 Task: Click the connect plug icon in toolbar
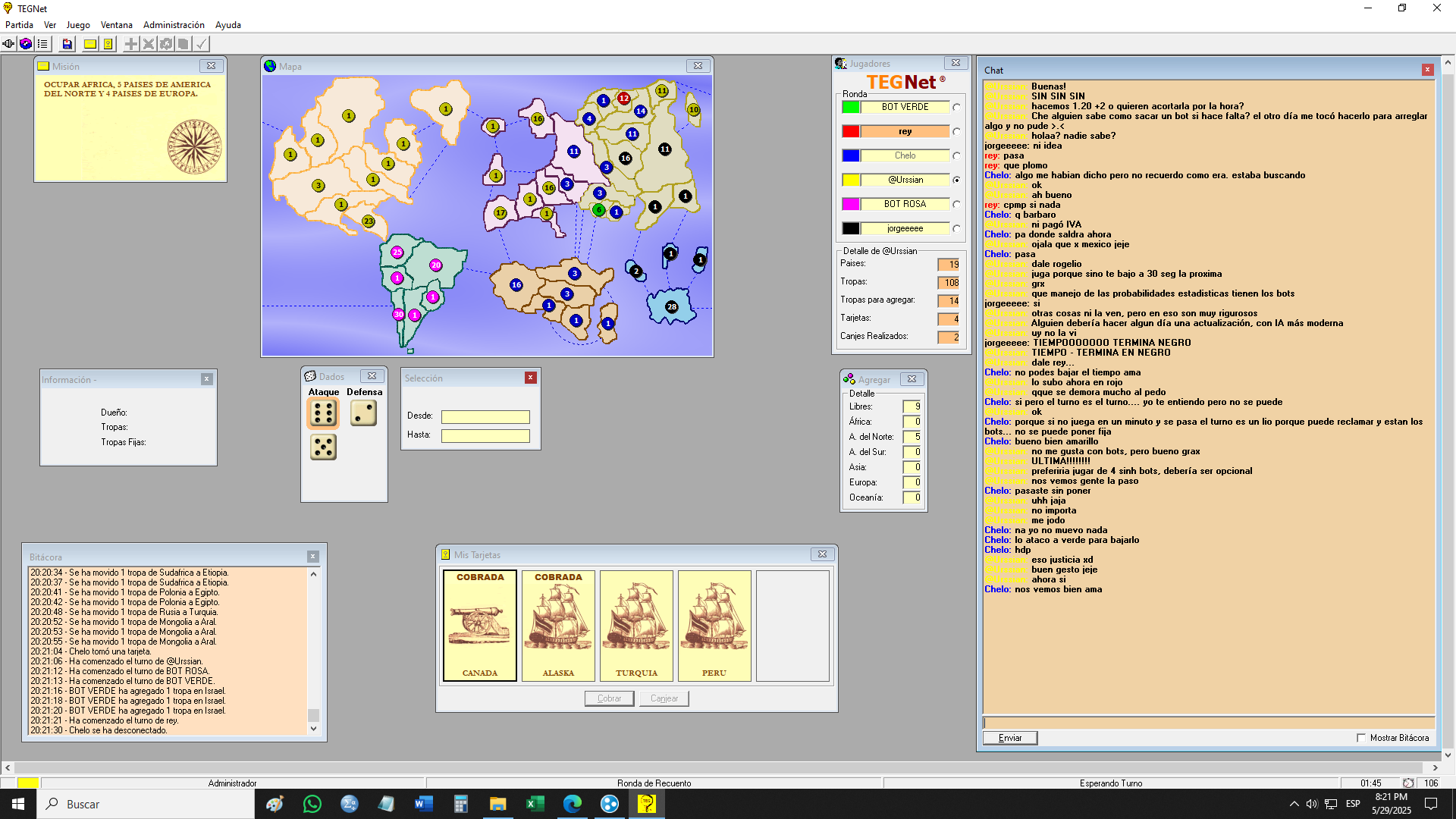[x=8, y=44]
